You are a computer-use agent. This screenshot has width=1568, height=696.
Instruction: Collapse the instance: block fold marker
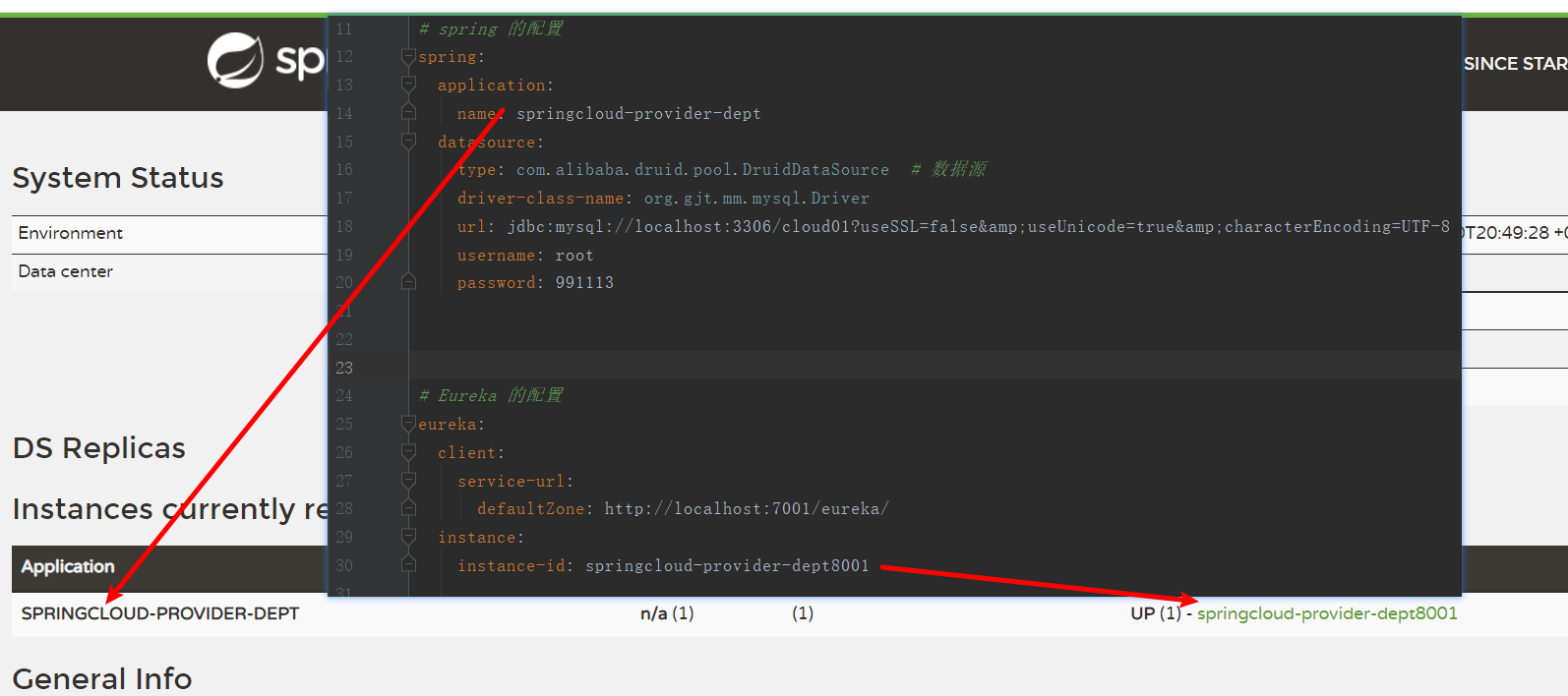tap(408, 538)
